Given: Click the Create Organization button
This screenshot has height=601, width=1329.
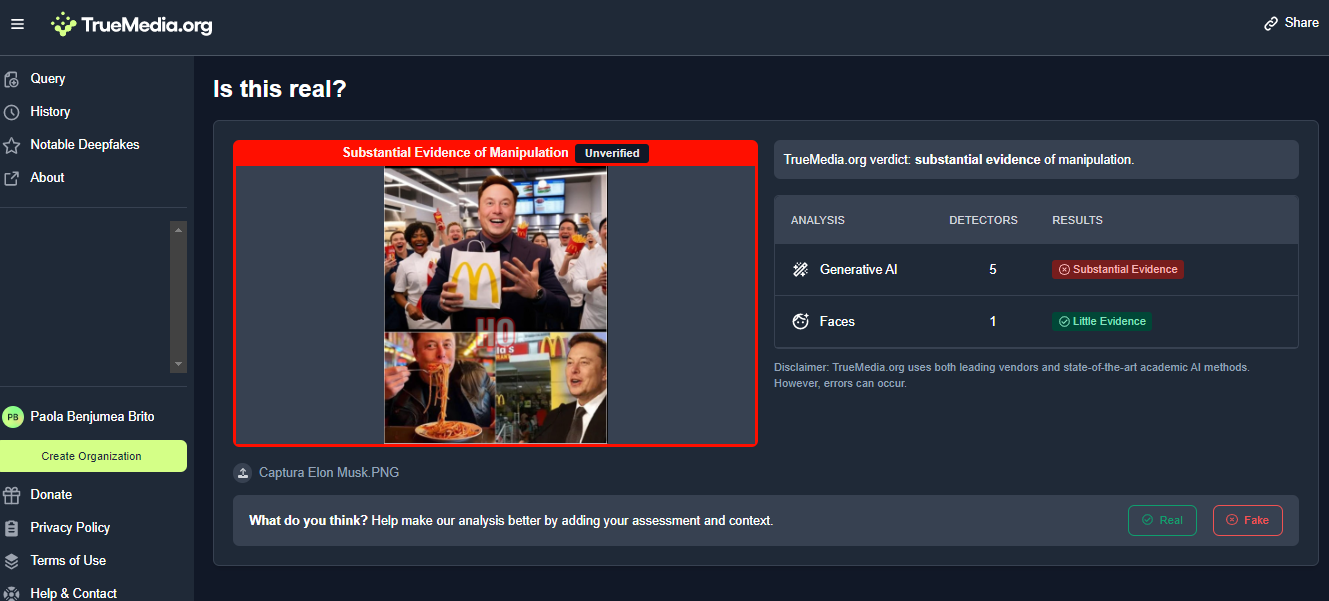Looking at the screenshot, I should coord(92,456).
